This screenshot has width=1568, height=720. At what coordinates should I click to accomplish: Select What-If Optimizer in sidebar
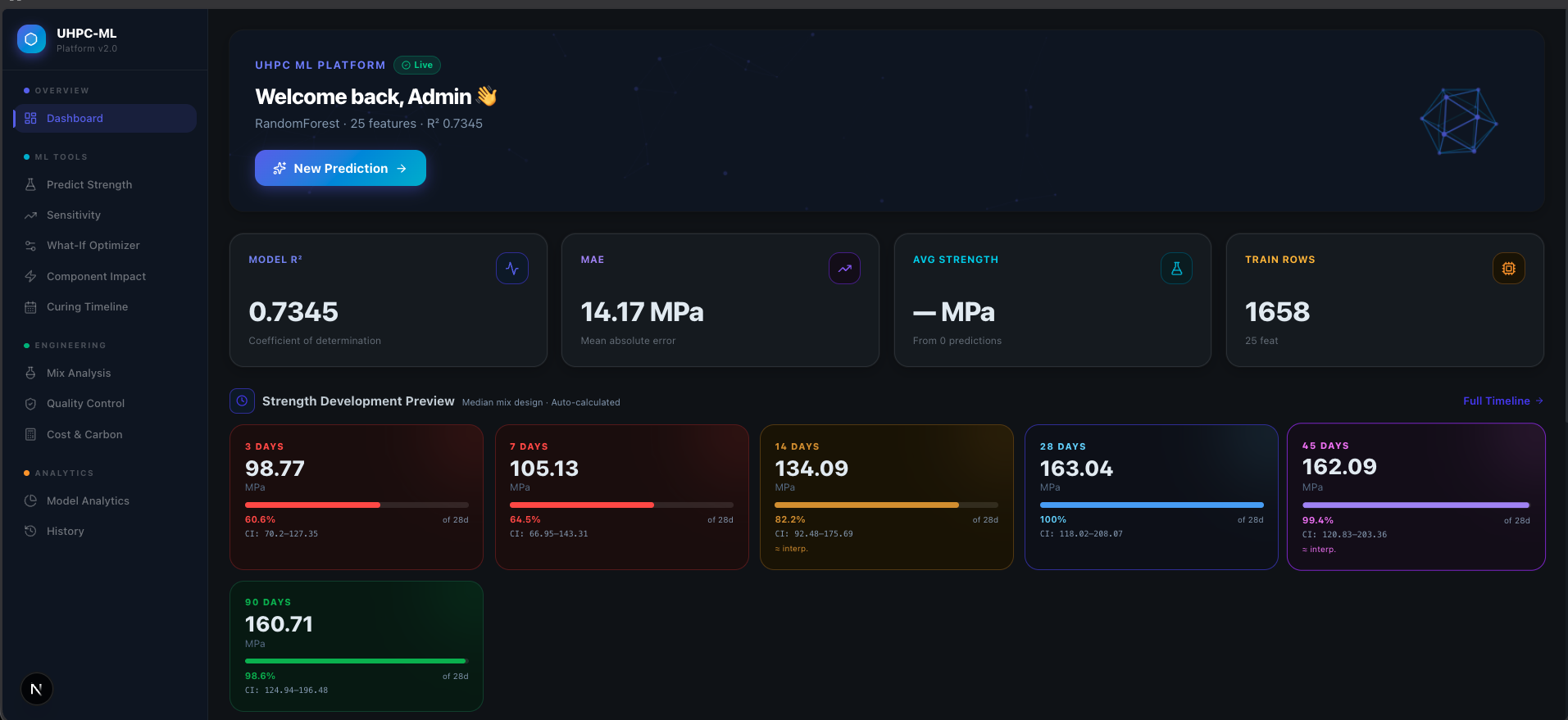click(x=93, y=246)
